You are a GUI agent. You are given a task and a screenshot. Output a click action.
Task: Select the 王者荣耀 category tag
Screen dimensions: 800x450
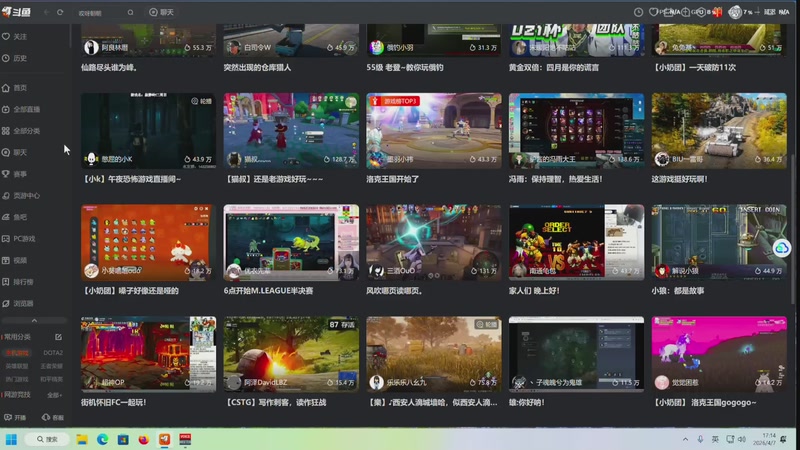[52, 366]
